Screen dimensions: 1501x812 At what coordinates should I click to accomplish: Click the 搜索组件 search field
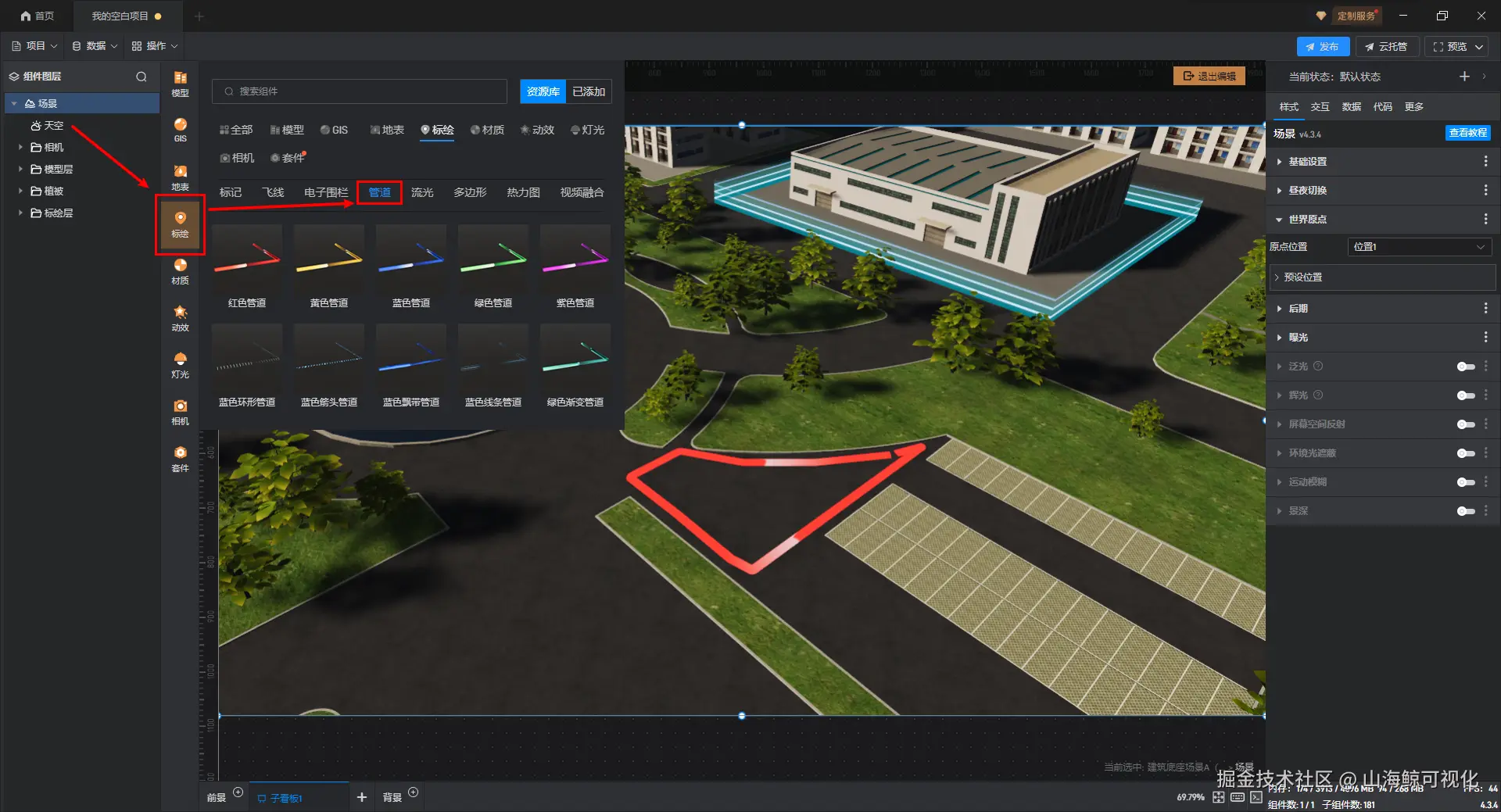click(360, 91)
